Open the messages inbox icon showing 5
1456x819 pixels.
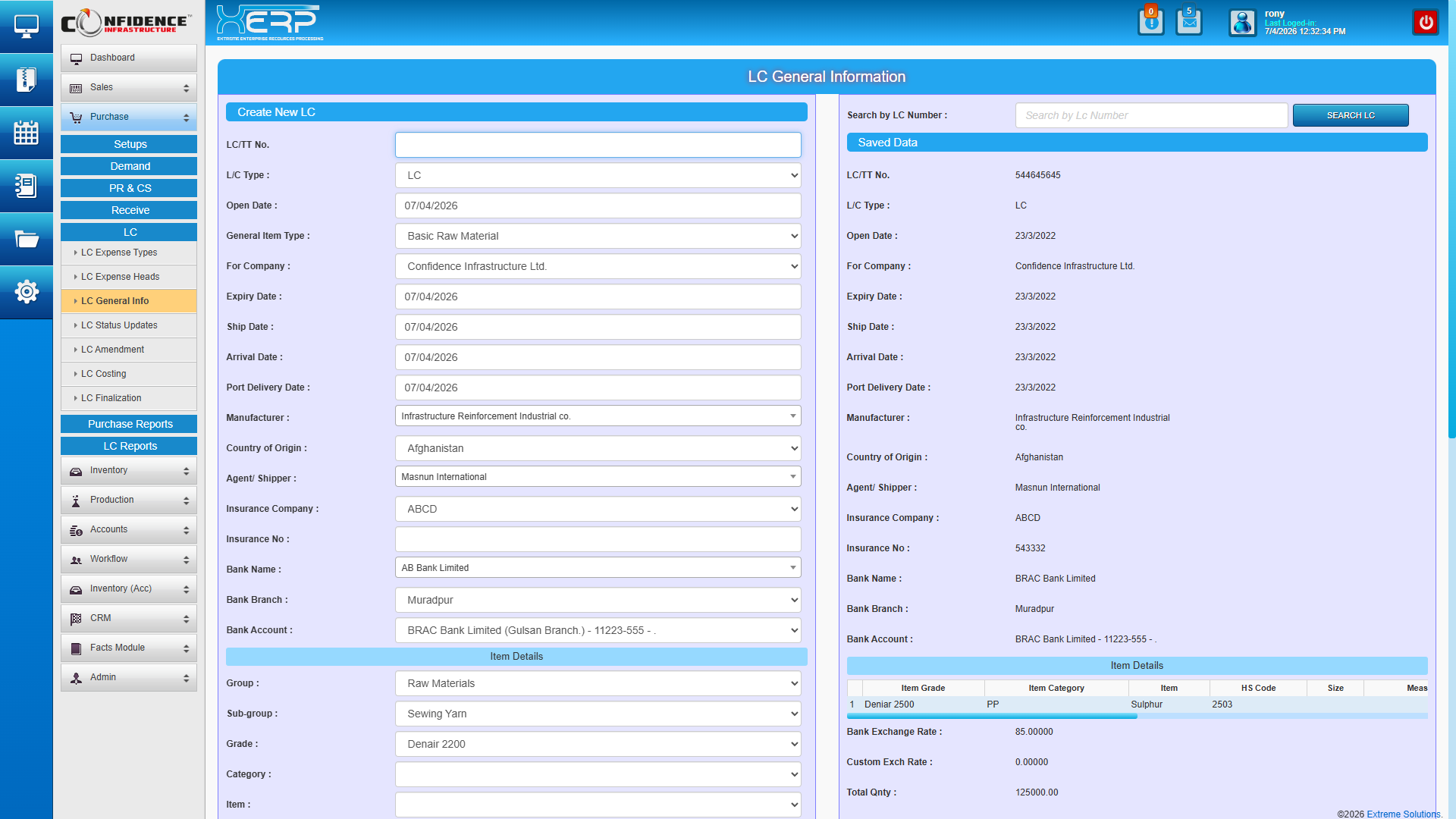1189,22
